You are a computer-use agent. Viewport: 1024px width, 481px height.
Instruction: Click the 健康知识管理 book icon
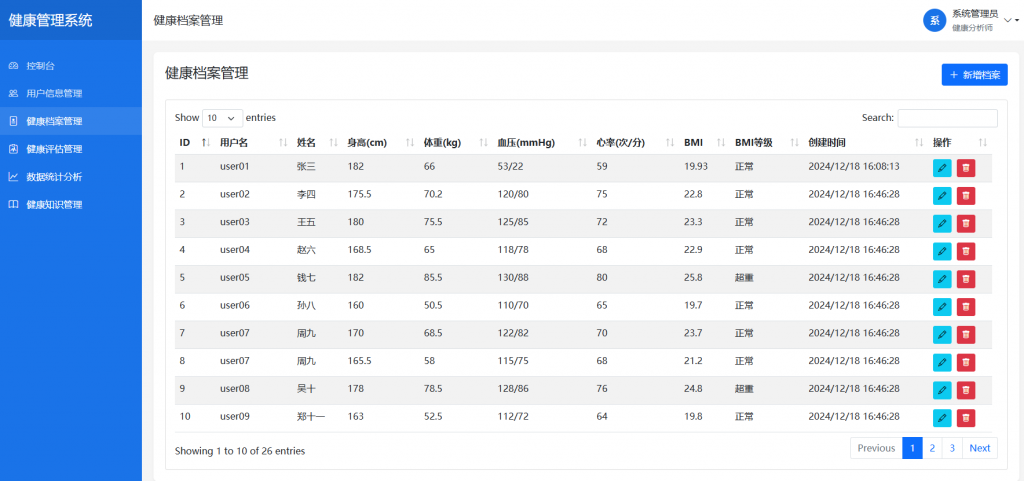point(13,204)
